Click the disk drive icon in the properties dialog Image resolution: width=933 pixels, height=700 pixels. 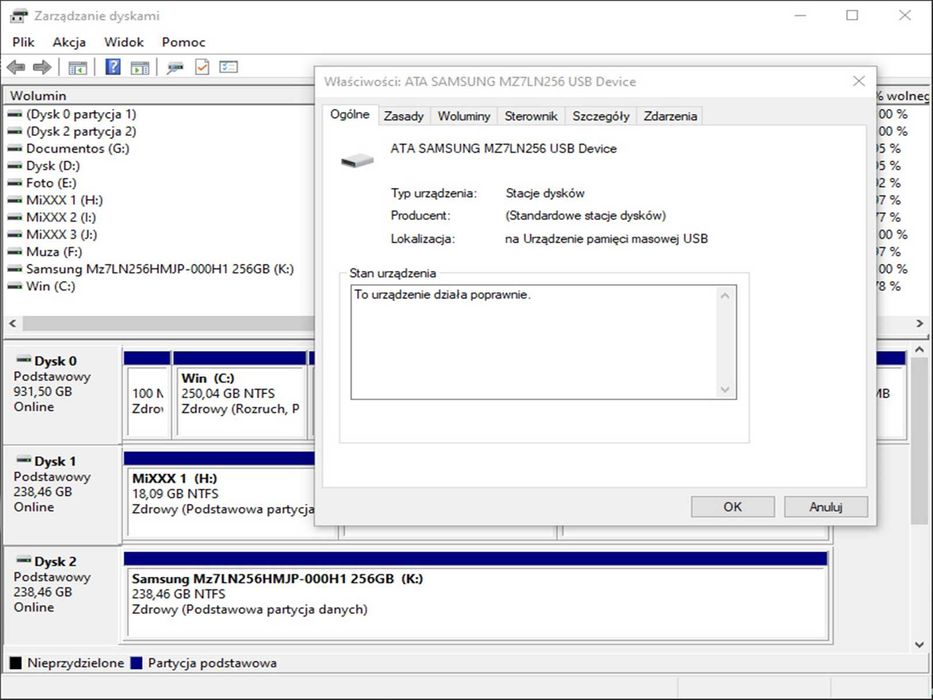point(357,160)
